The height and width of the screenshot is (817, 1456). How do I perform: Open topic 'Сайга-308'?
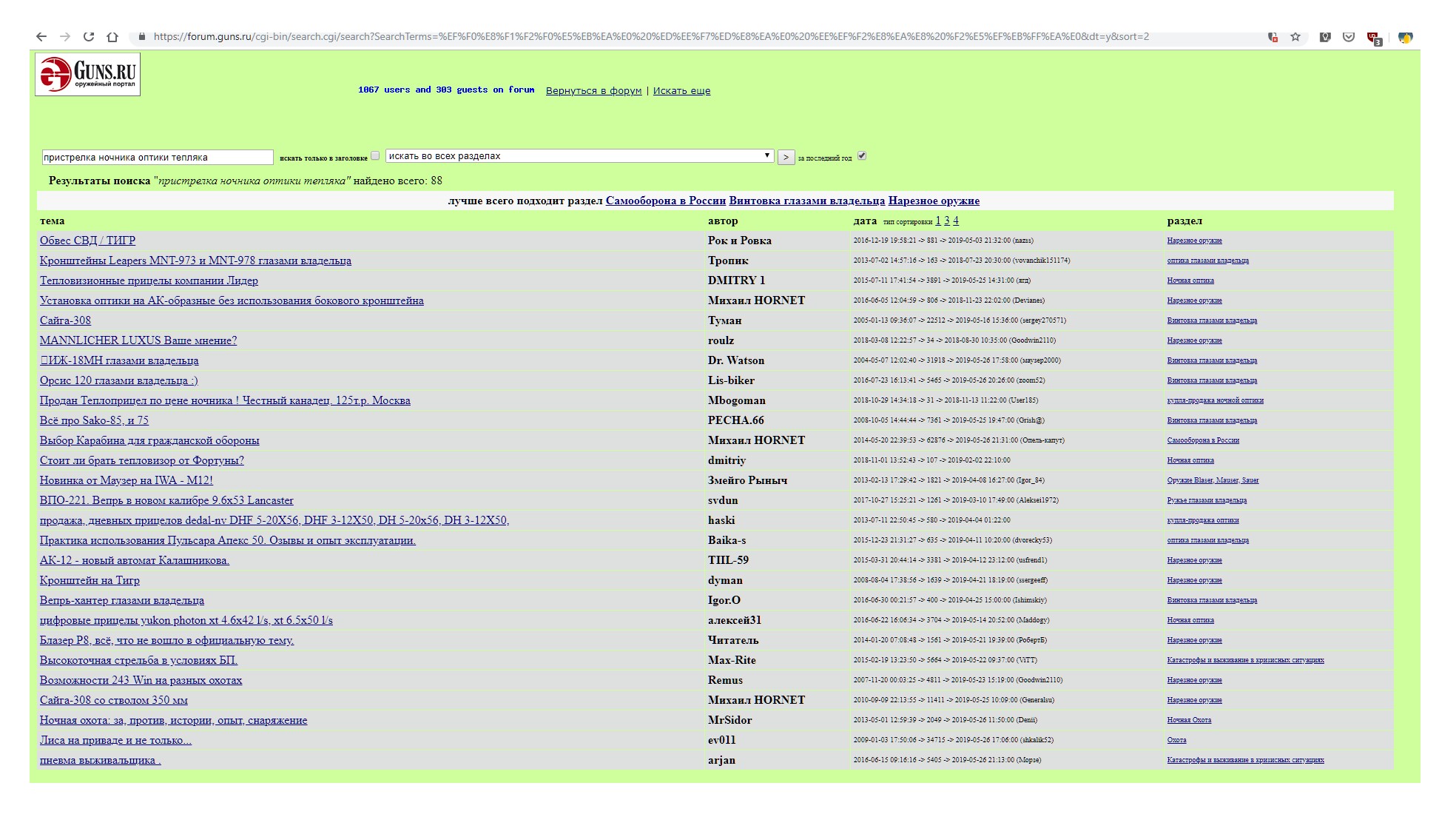[x=65, y=320]
